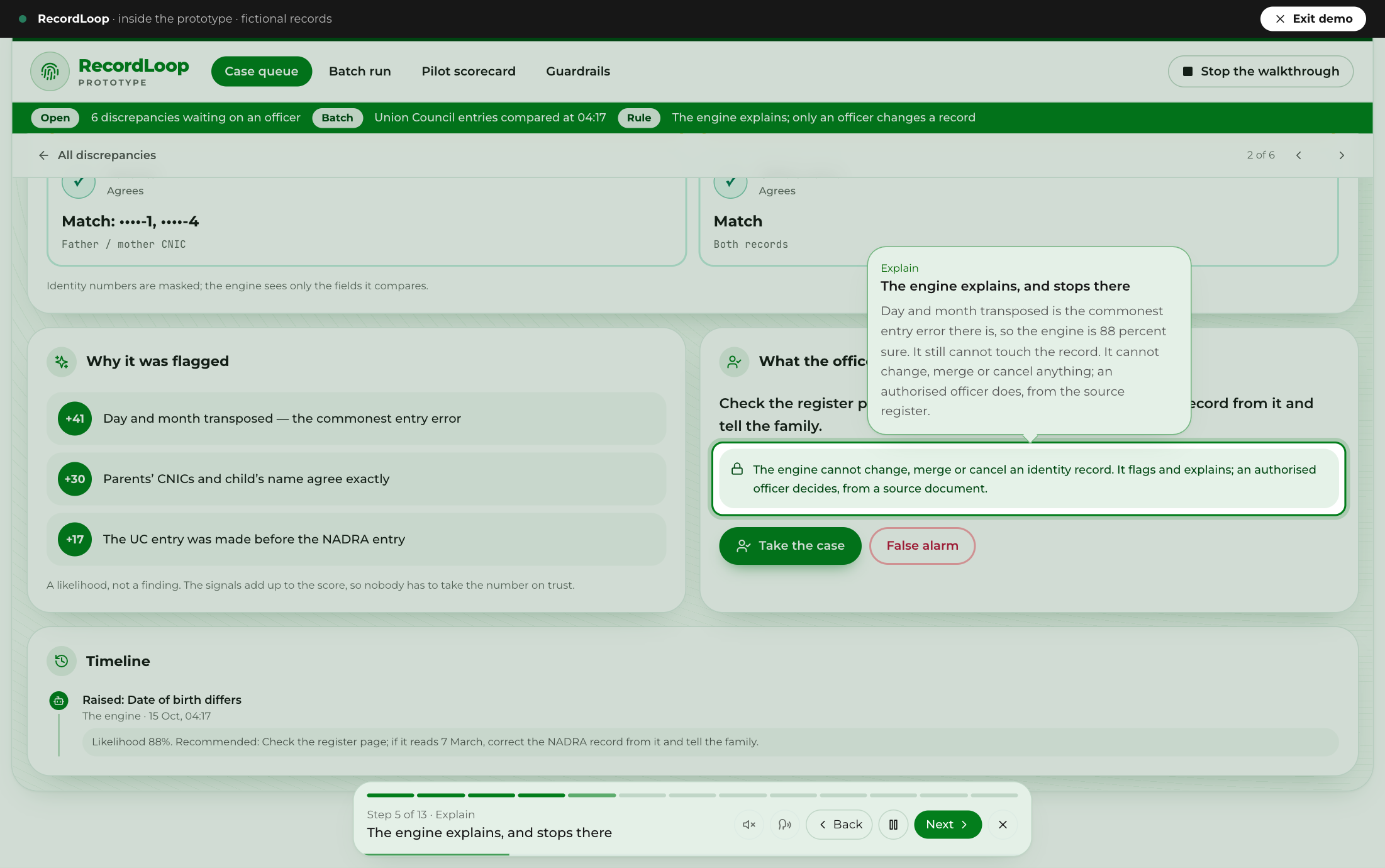This screenshot has height=868, width=1385.
Task: Select the +17 UC entry before NADRA signal
Action: [356, 539]
